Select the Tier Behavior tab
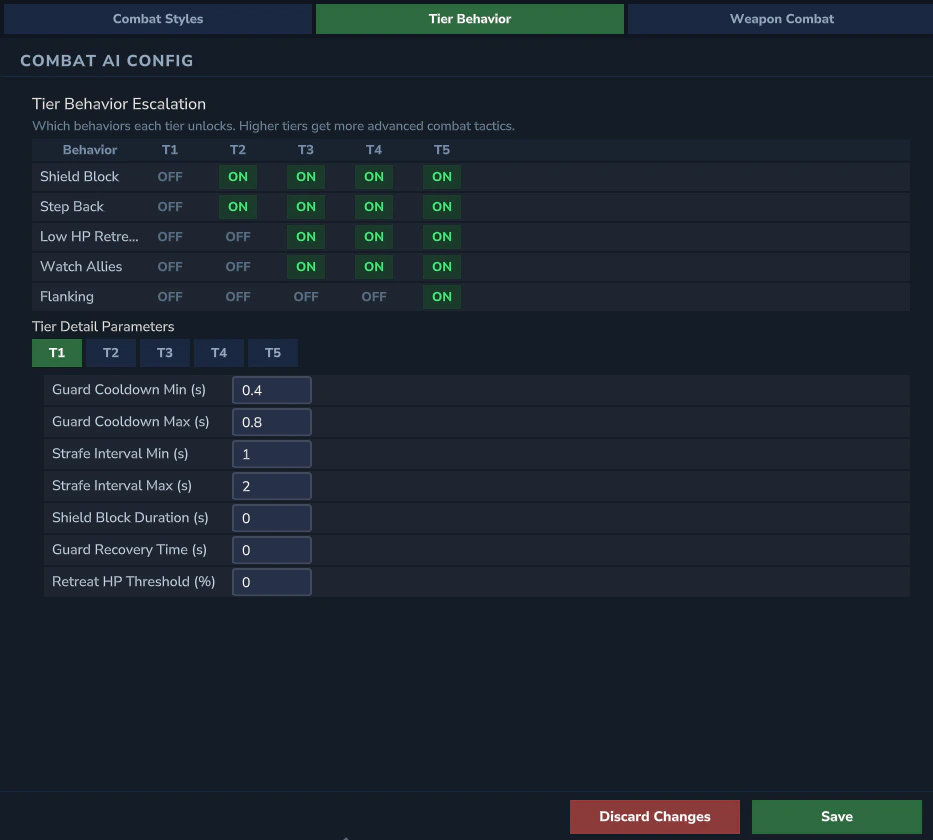The image size is (933, 840). coord(469,18)
